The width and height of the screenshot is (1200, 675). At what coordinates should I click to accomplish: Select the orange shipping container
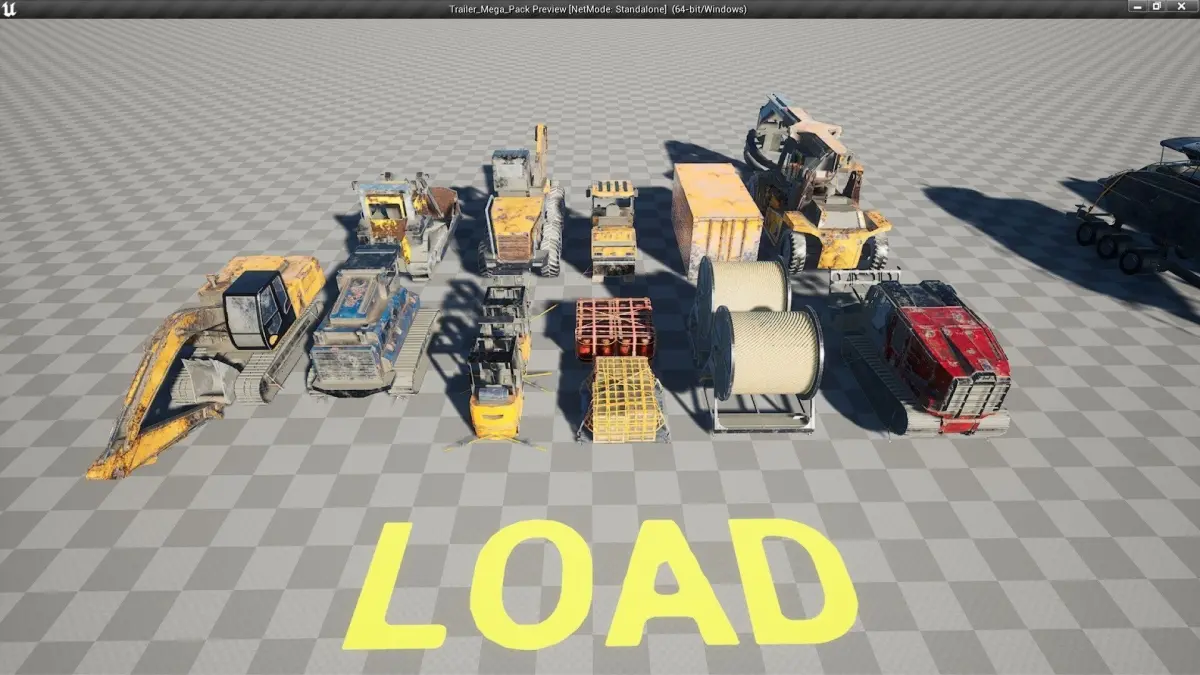[x=715, y=220]
